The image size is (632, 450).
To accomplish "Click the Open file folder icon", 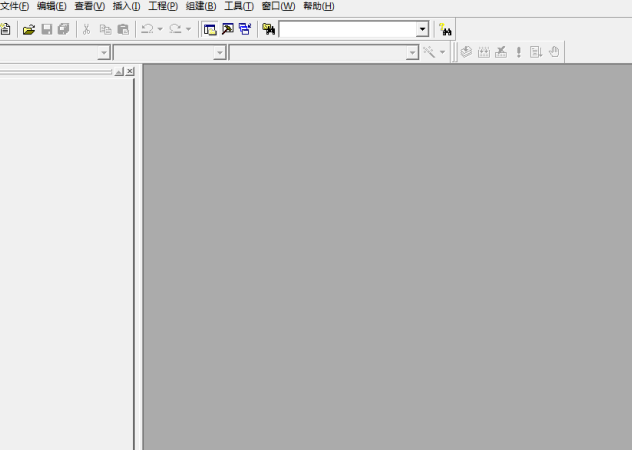I will [x=29, y=30].
